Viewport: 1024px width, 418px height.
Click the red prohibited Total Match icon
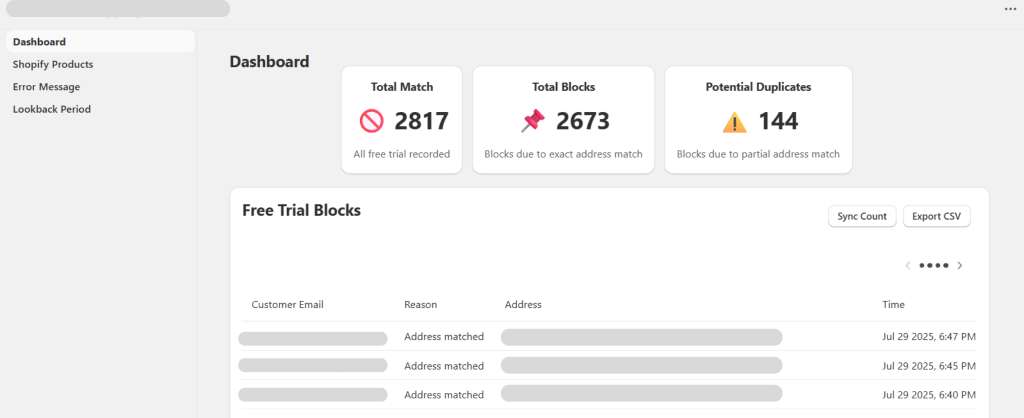(371, 121)
